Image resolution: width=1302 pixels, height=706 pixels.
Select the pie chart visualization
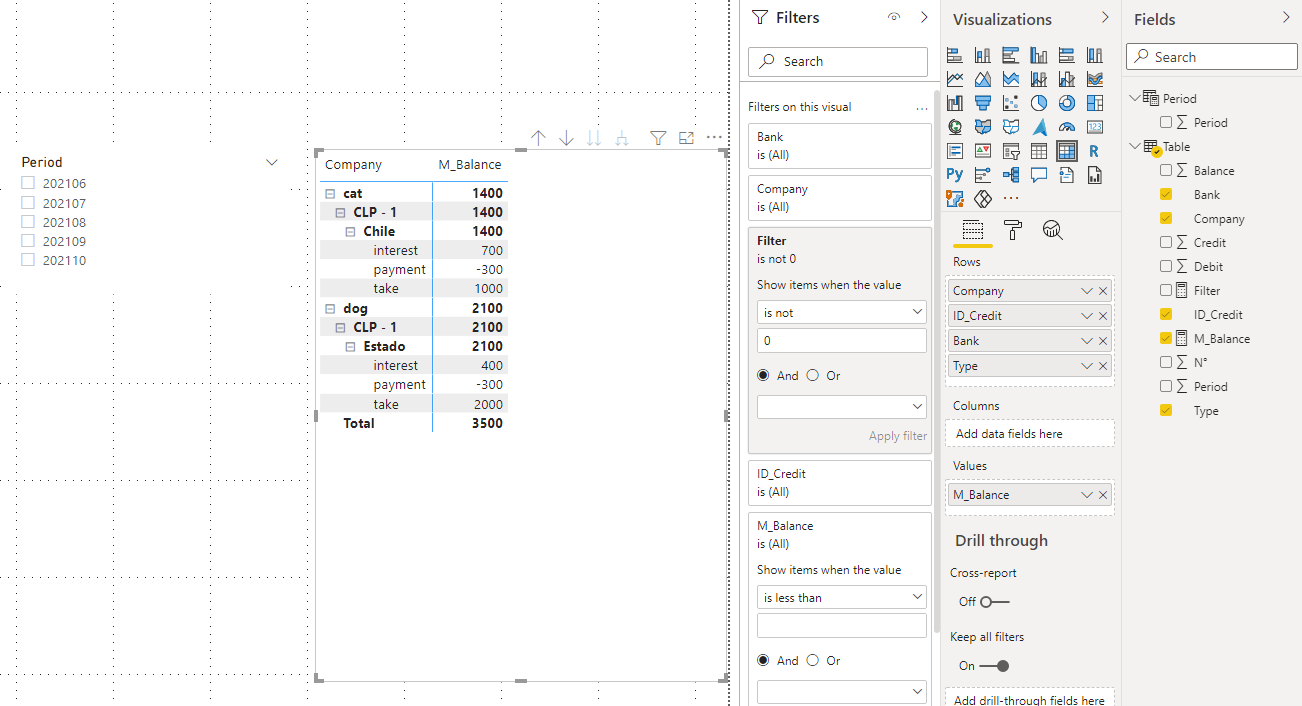click(x=1039, y=102)
